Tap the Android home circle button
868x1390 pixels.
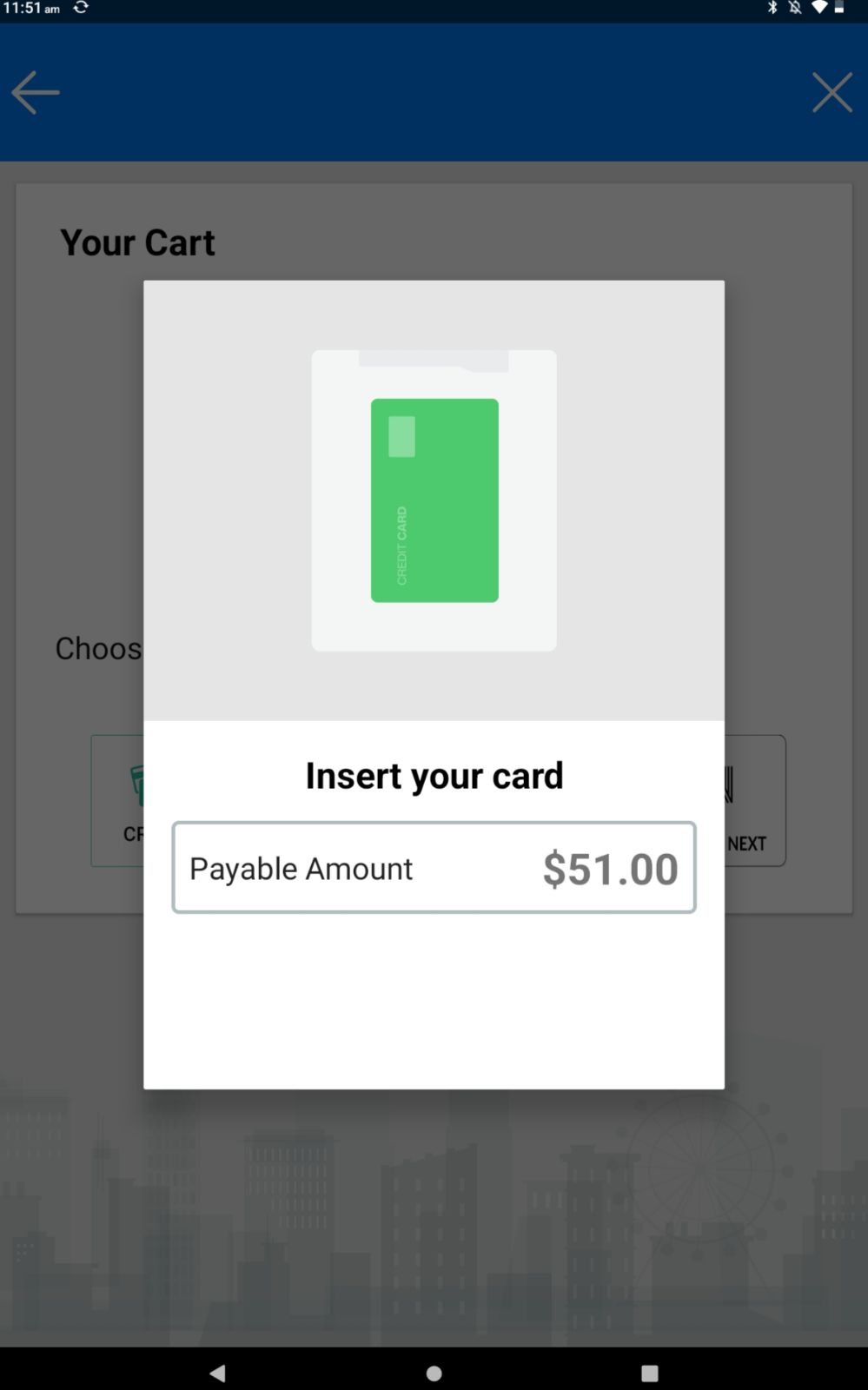pos(434,1373)
